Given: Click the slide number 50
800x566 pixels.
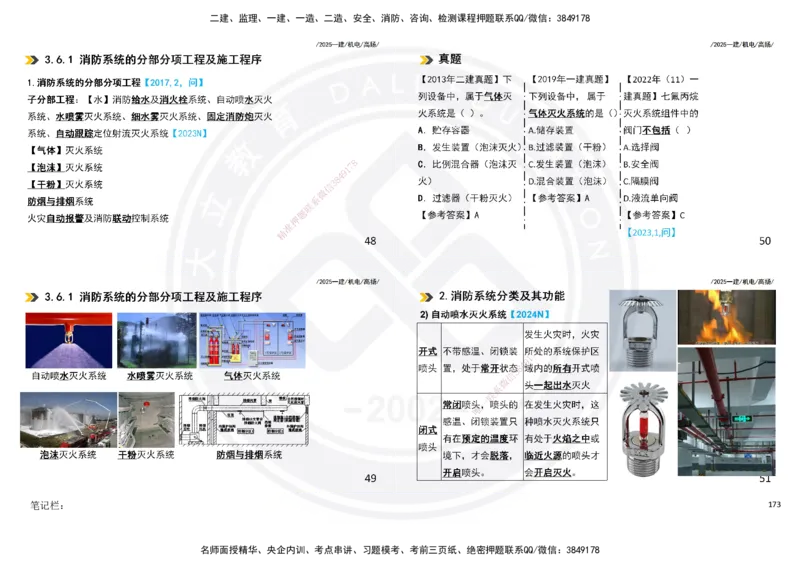Looking at the screenshot, I should 765,241.
